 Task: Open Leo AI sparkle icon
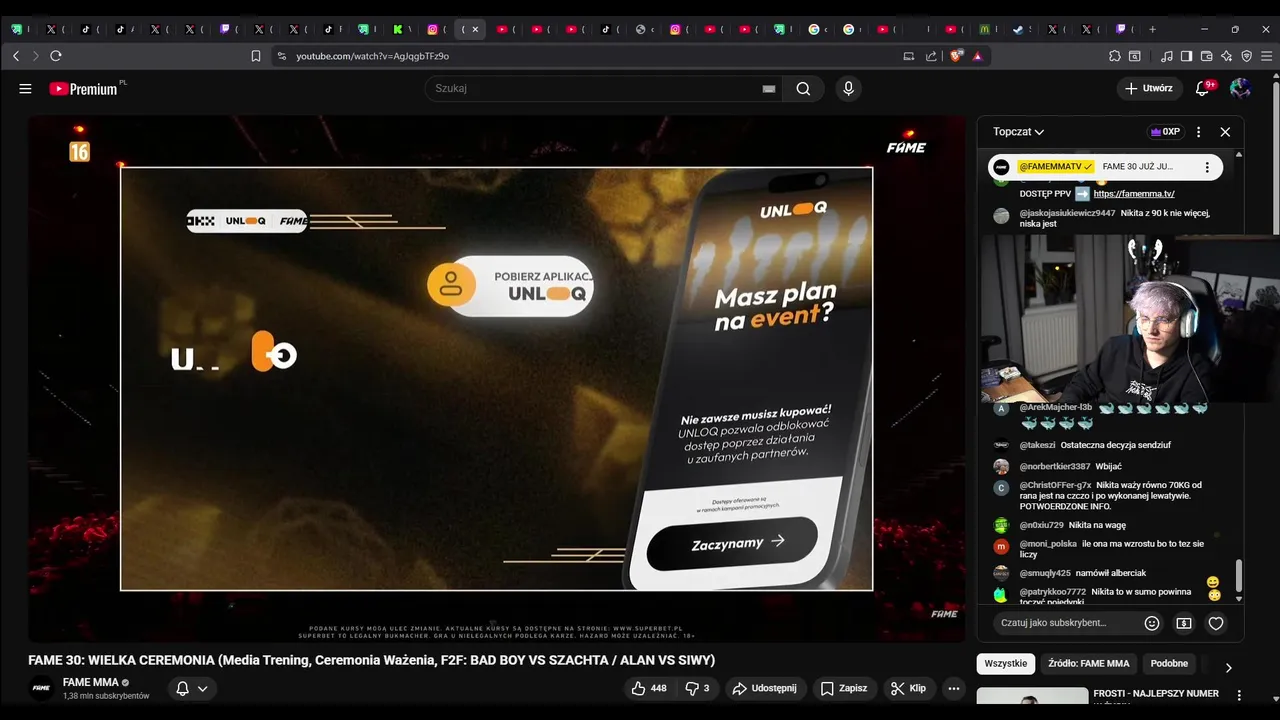click(x=1227, y=56)
